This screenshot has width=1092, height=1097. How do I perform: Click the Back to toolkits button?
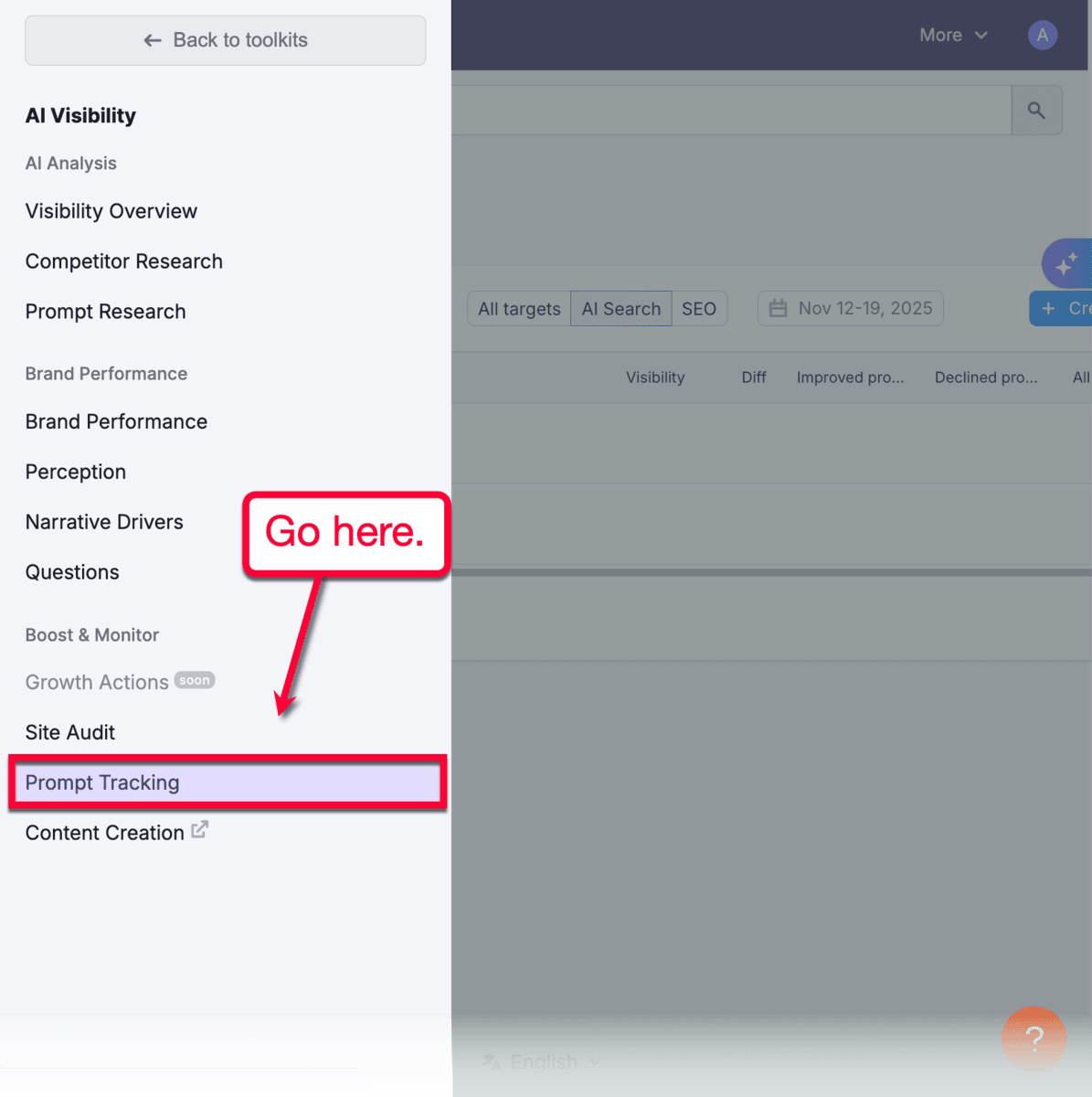(x=225, y=40)
